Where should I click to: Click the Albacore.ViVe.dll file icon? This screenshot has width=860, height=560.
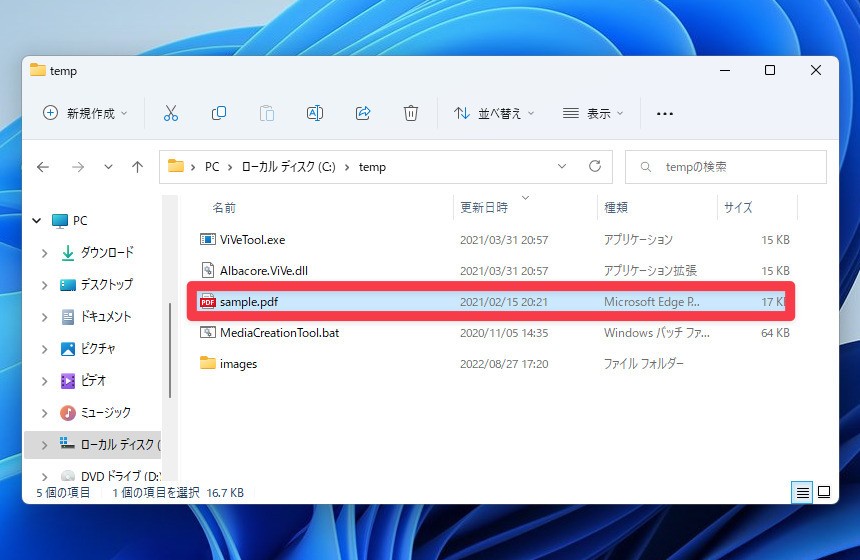click(207, 270)
